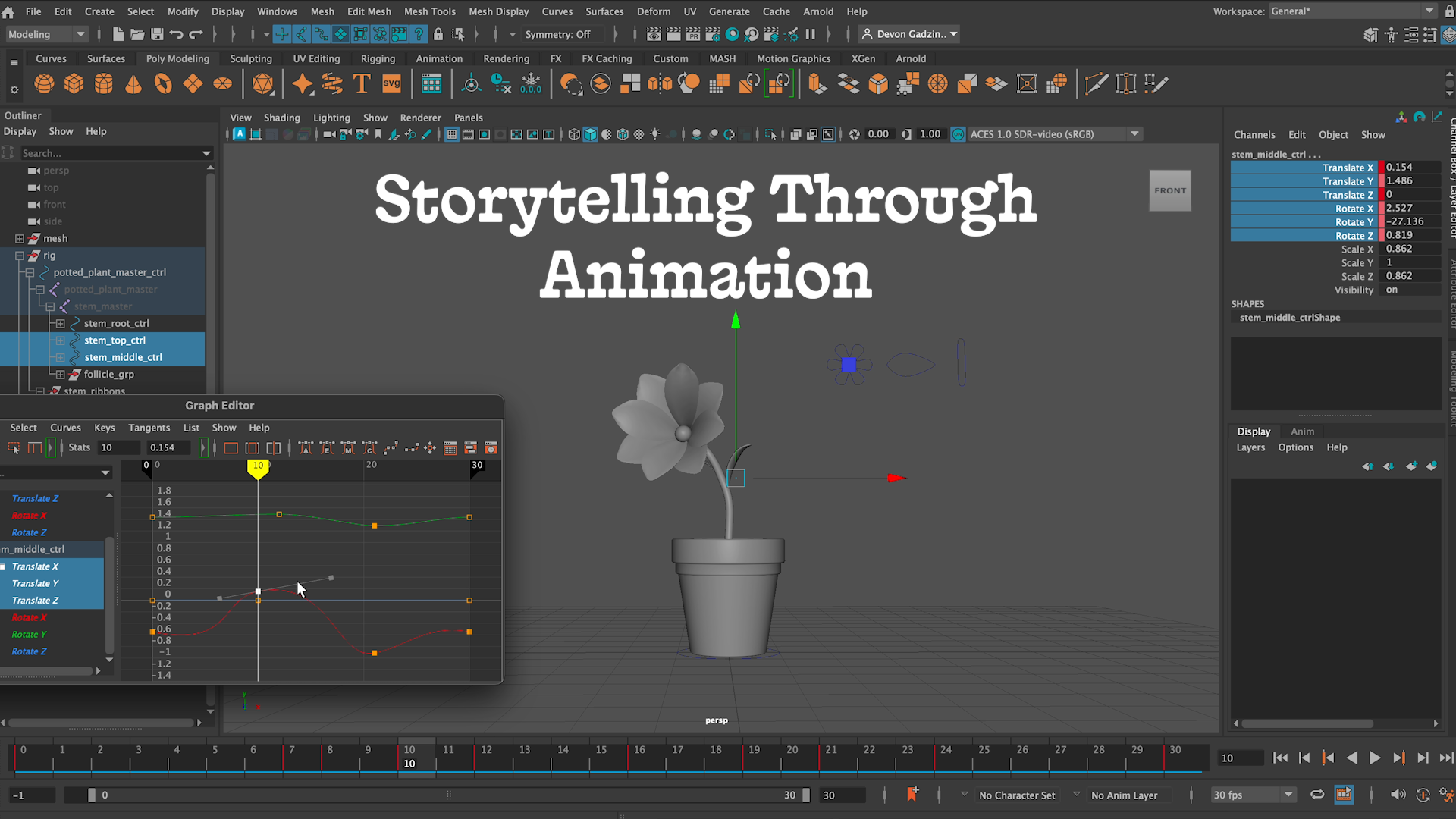Add a timeline bookmark with orange flag
Viewport: 1456px width, 819px height.
(x=912, y=795)
